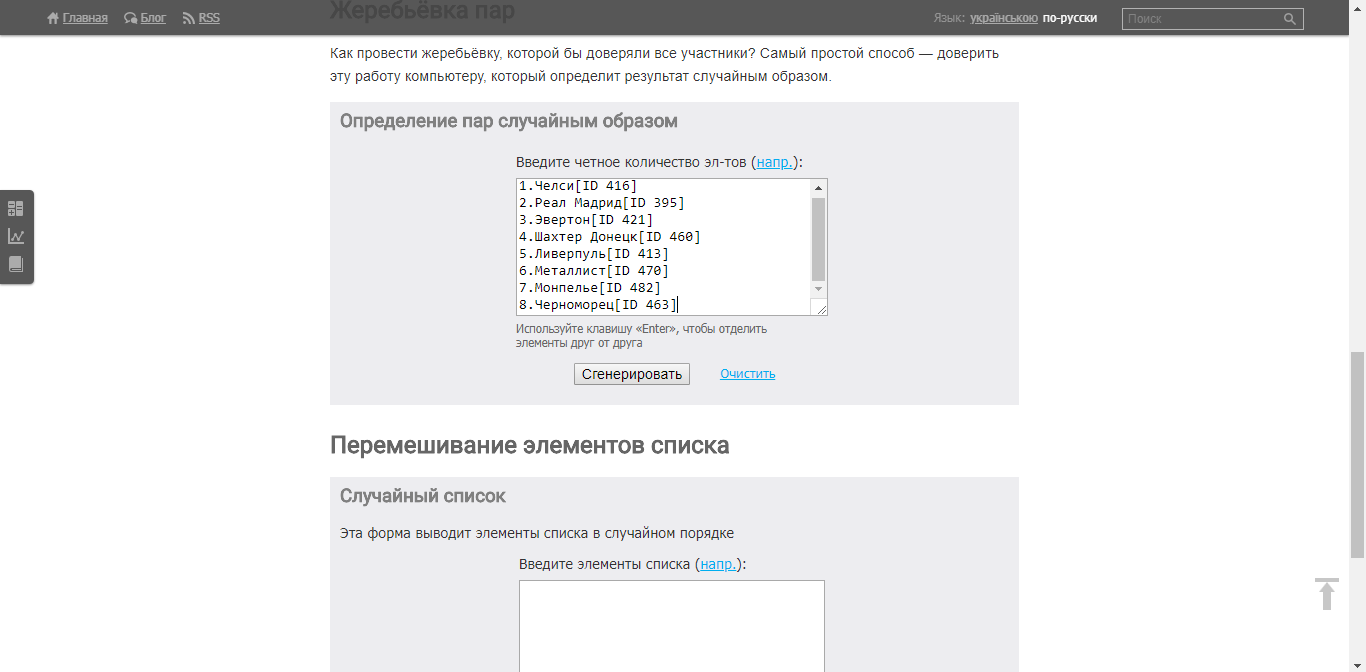Open the Главная menu link
The width and height of the screenshot is (1366, 672).
(85, 18)
